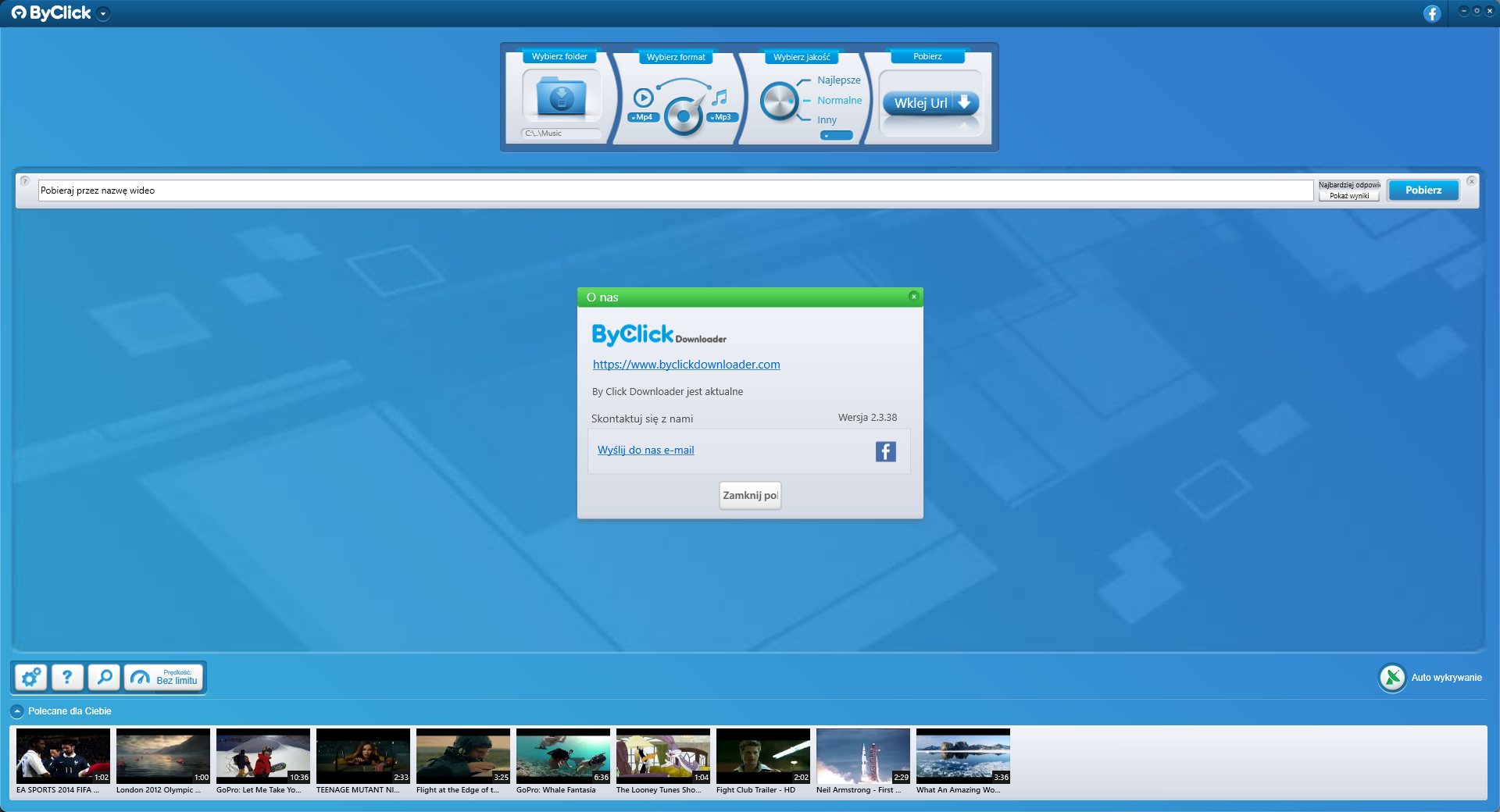Open the ByClick logo menu arrow
The height and width of the screenshot is (812, 1500).
[103, 13]
